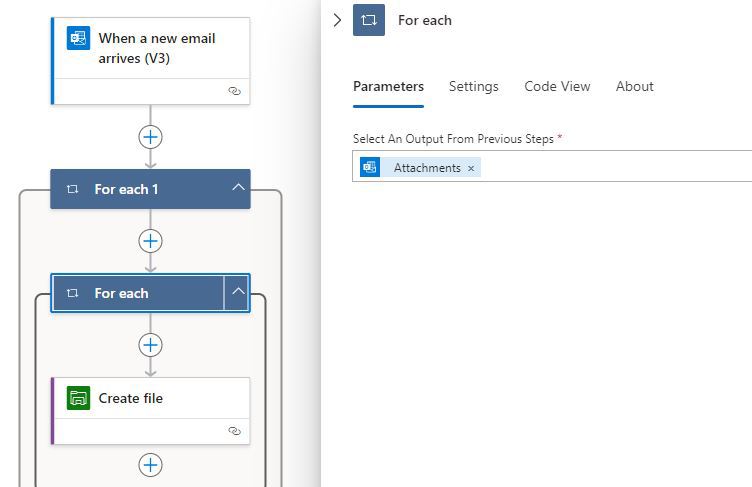The image size is (752, 487).
Task: Switch to the Settings tab
Action: point(473,86)
